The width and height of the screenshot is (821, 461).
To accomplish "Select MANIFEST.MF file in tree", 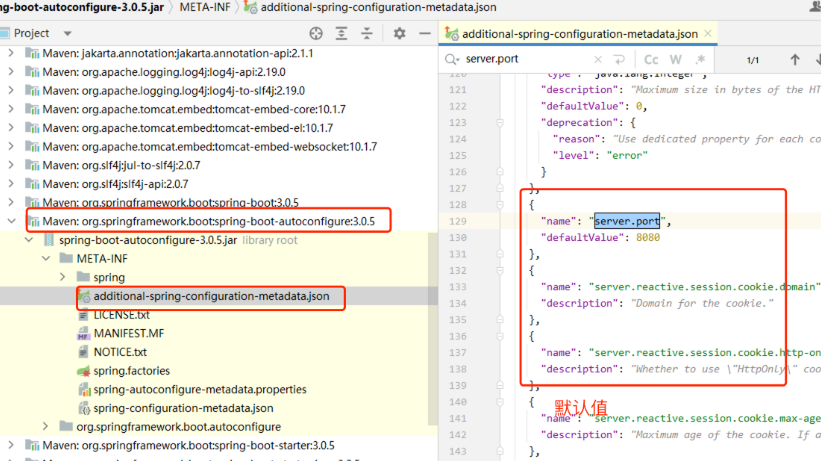I will (129, 334).
